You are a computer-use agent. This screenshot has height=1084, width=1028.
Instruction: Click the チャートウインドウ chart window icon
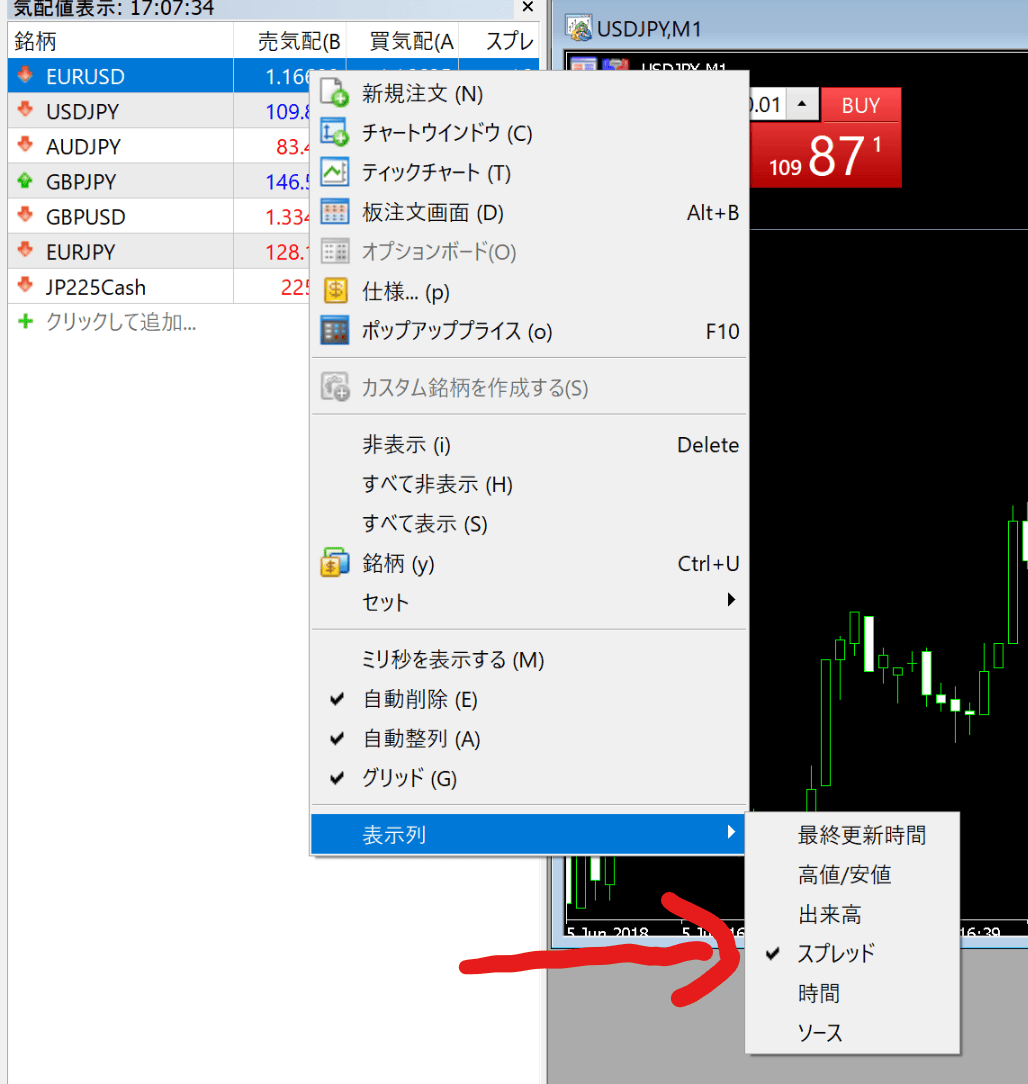(x=335, y=132)
